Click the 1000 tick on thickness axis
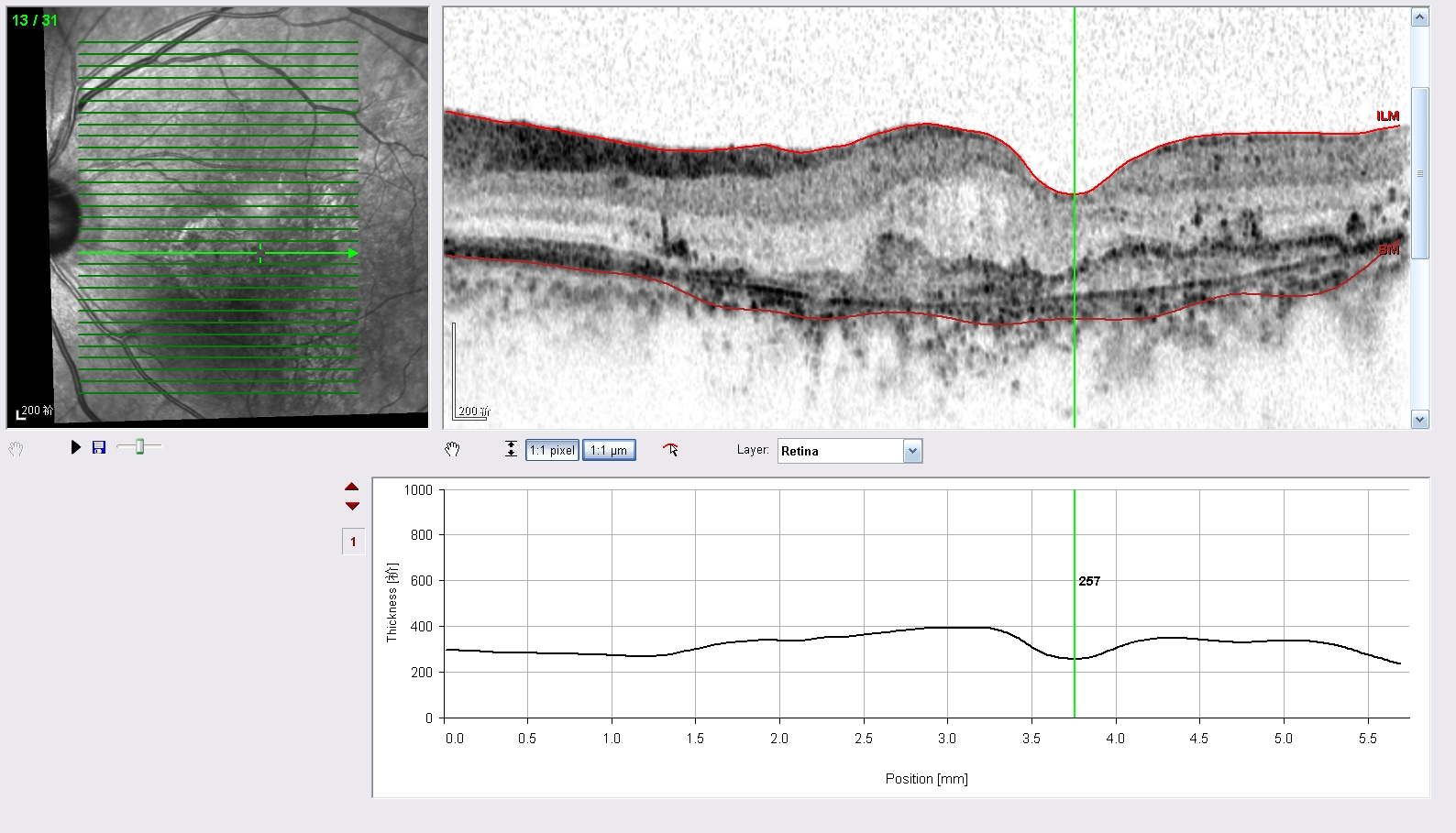 coord(418,490)
